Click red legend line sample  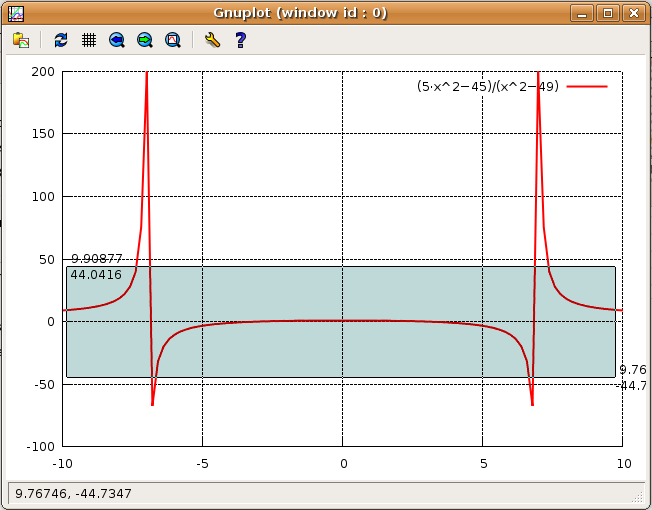587,86
